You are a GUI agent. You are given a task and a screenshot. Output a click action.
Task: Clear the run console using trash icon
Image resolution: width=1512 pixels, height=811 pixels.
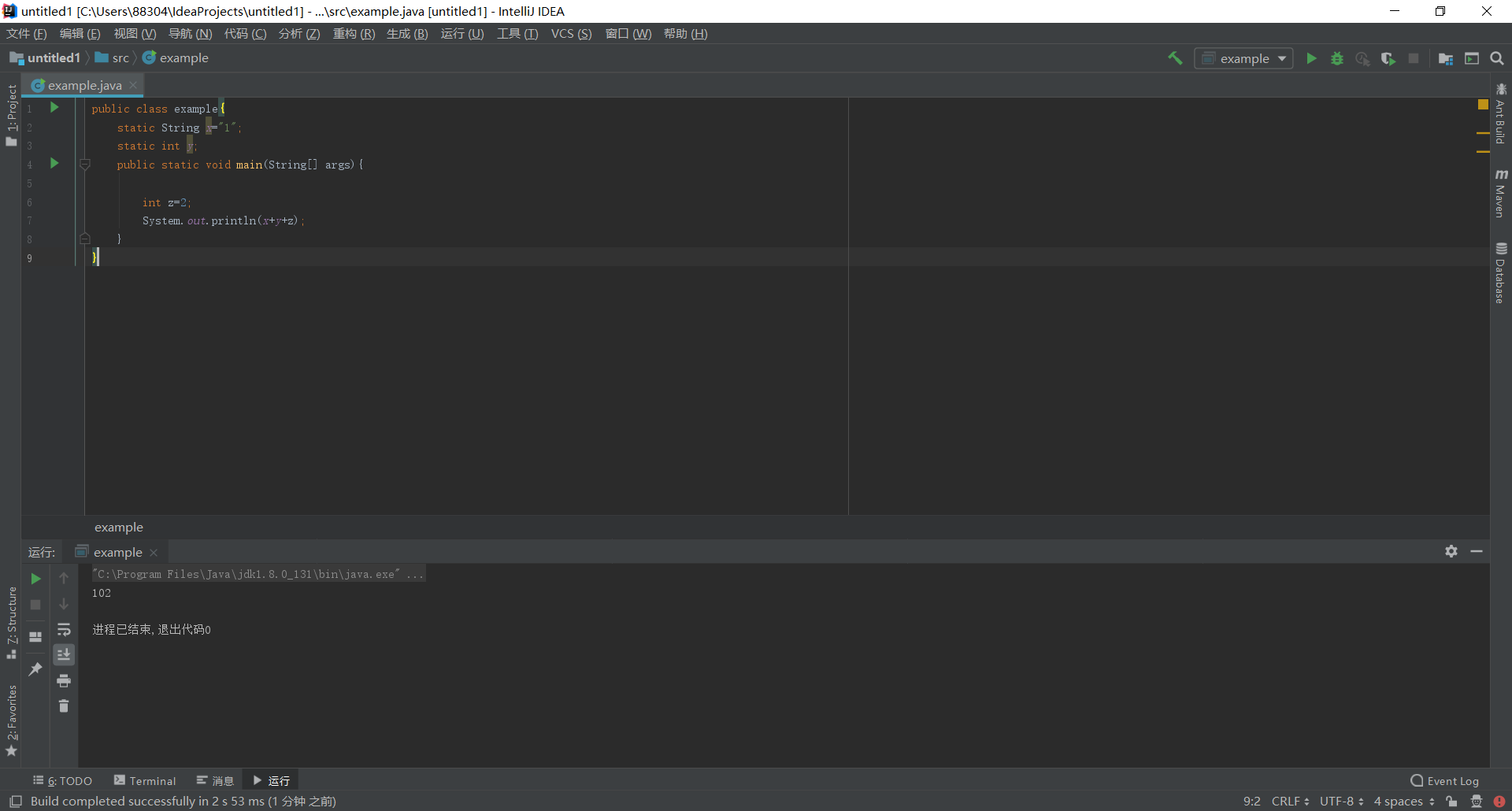[x=64, y=706]
